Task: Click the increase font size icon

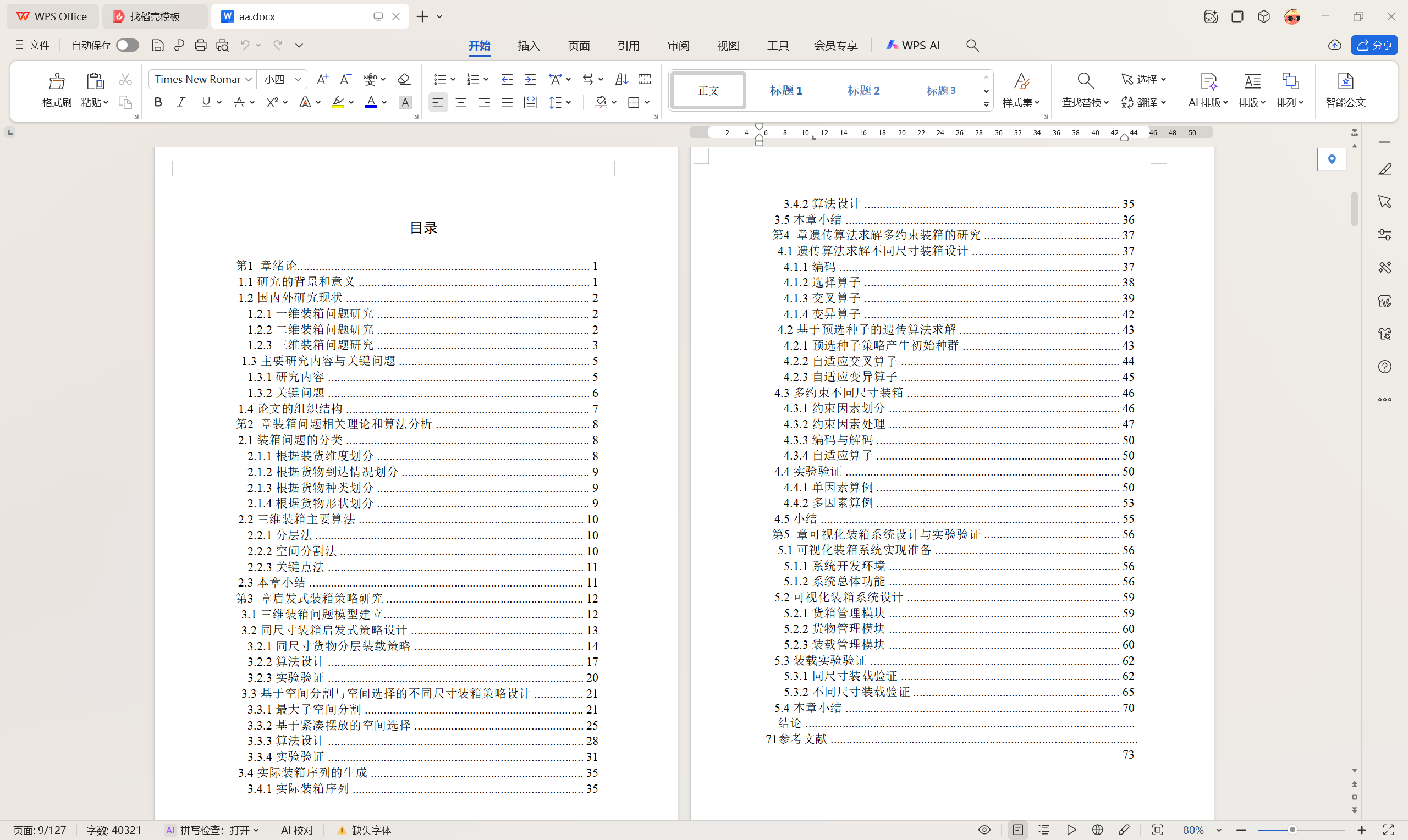Action: (x=322, y=79)
